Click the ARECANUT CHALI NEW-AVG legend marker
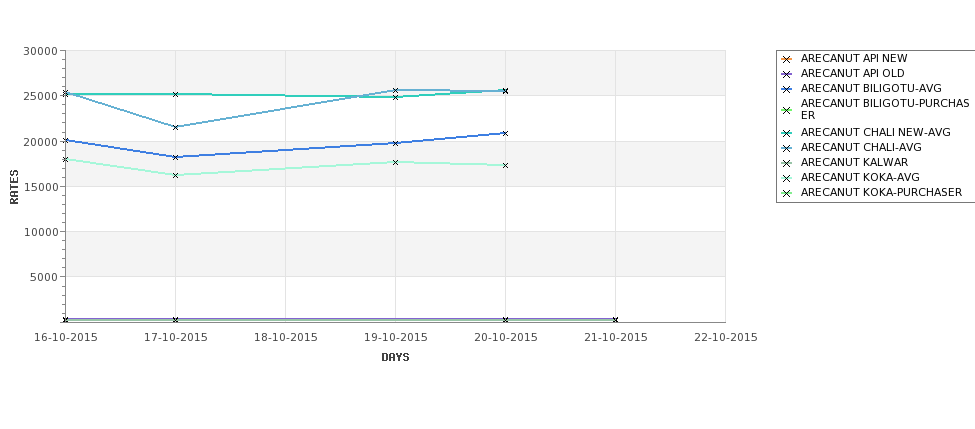The image size is (975, 429). point(787,133)
